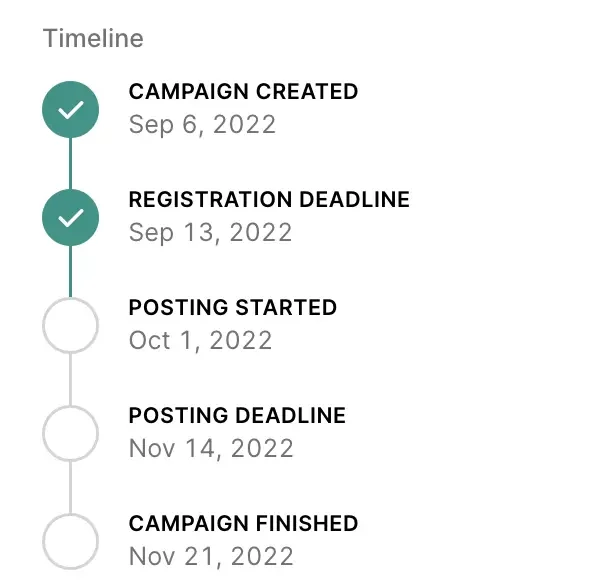Click the Nov 14, 2022 date
The image size is (598, 587).
[211, 449]
